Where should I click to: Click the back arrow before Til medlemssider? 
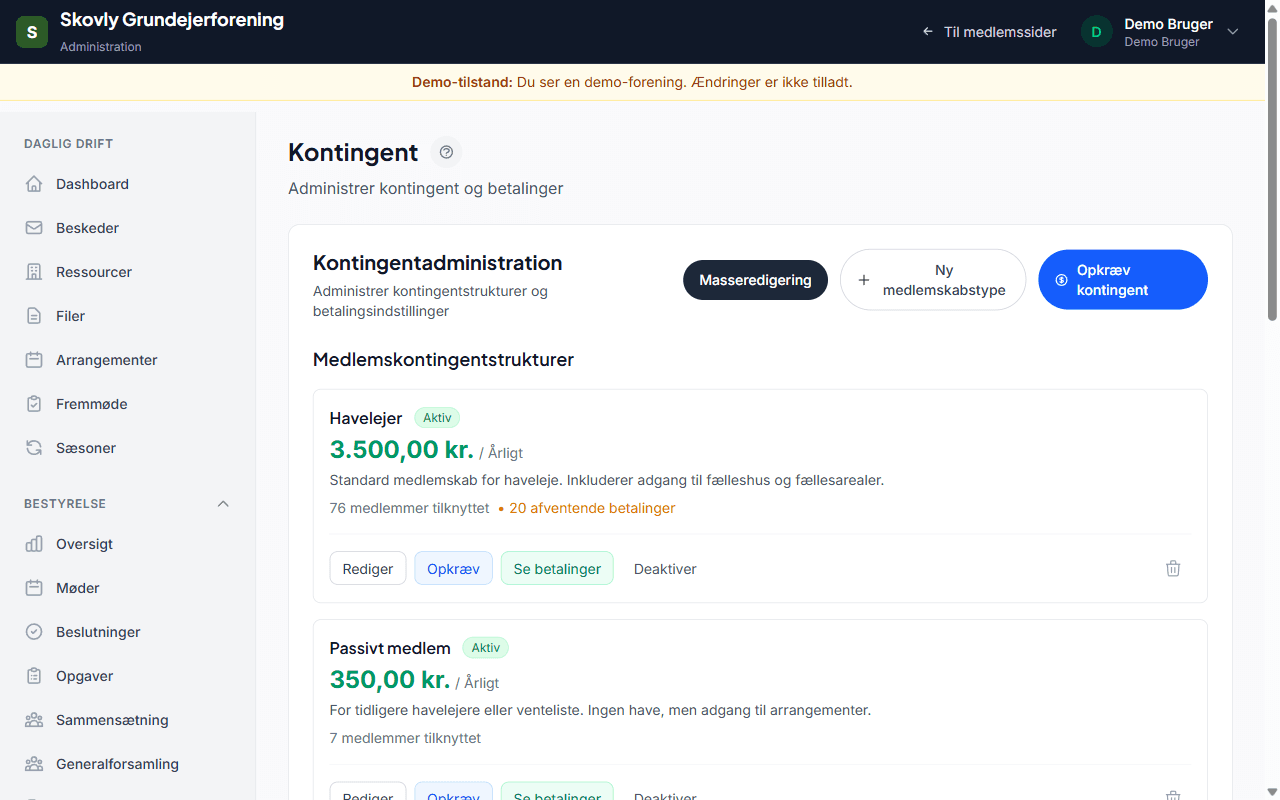point(928,32)
